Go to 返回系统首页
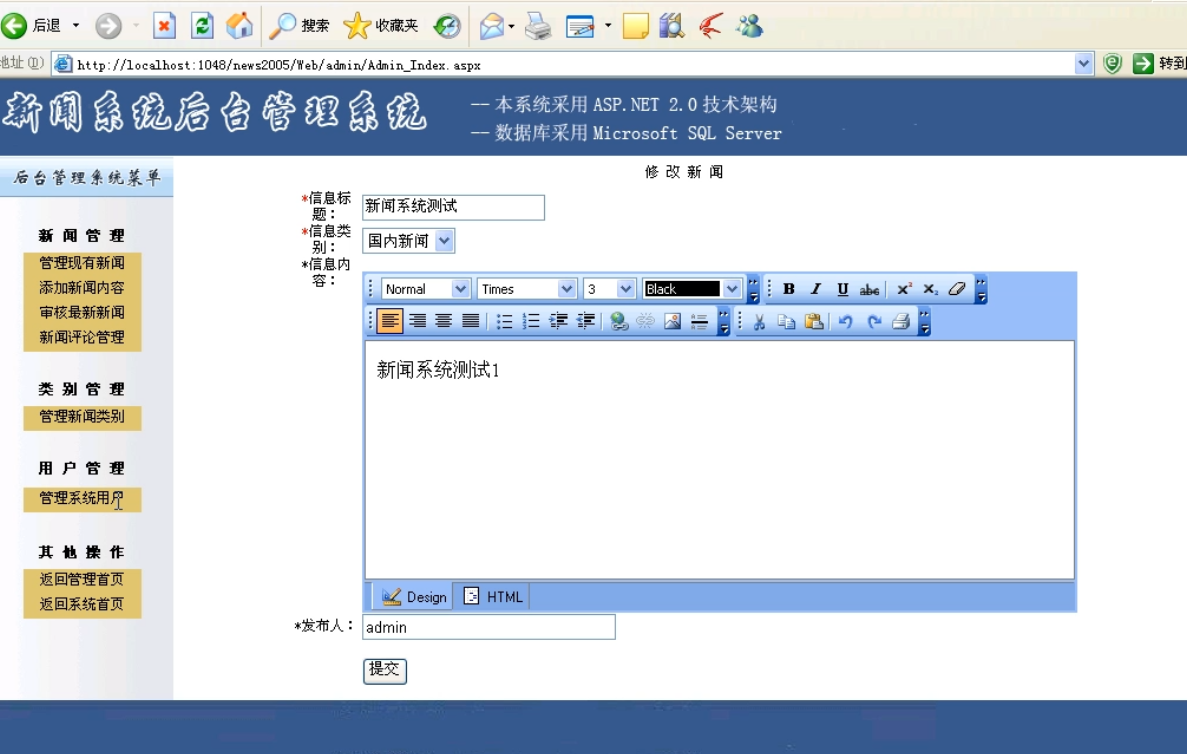The width and height of the screenshot is (1187, 754). (x=82, y=604)
